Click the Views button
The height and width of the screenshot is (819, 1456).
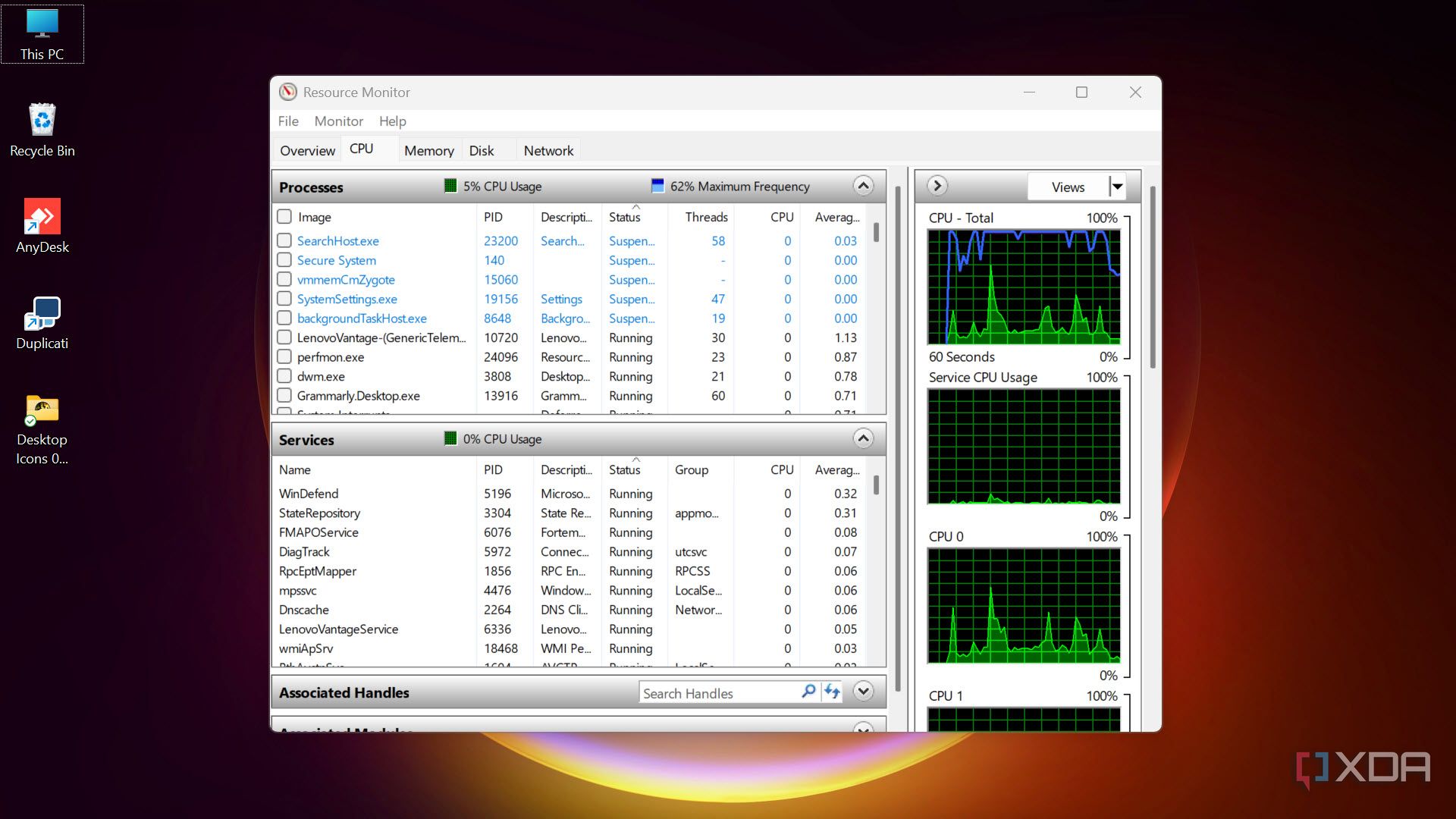[1067, 187]
